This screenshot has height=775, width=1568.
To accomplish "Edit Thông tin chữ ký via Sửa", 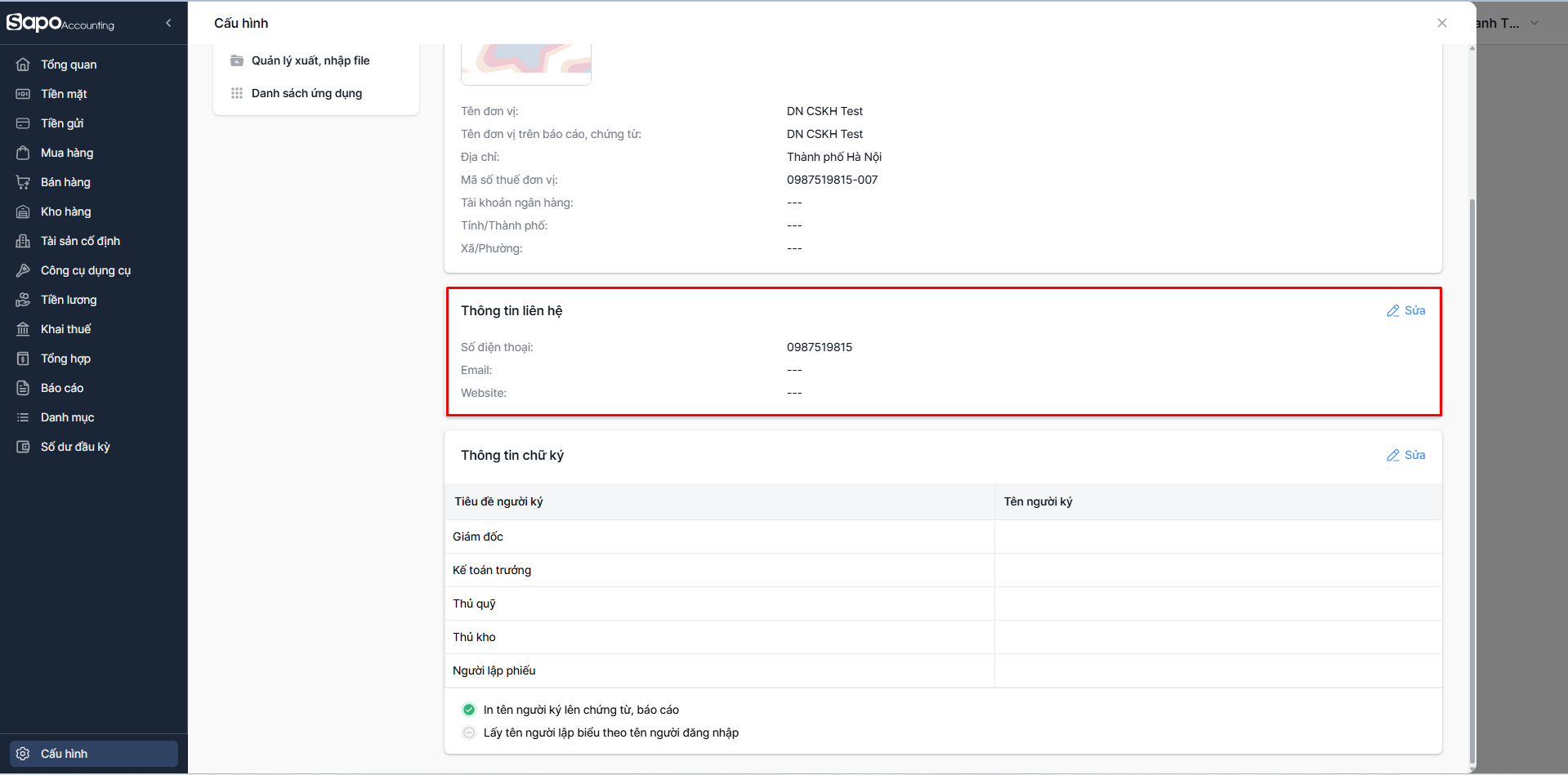I will tap(1406, 455).
